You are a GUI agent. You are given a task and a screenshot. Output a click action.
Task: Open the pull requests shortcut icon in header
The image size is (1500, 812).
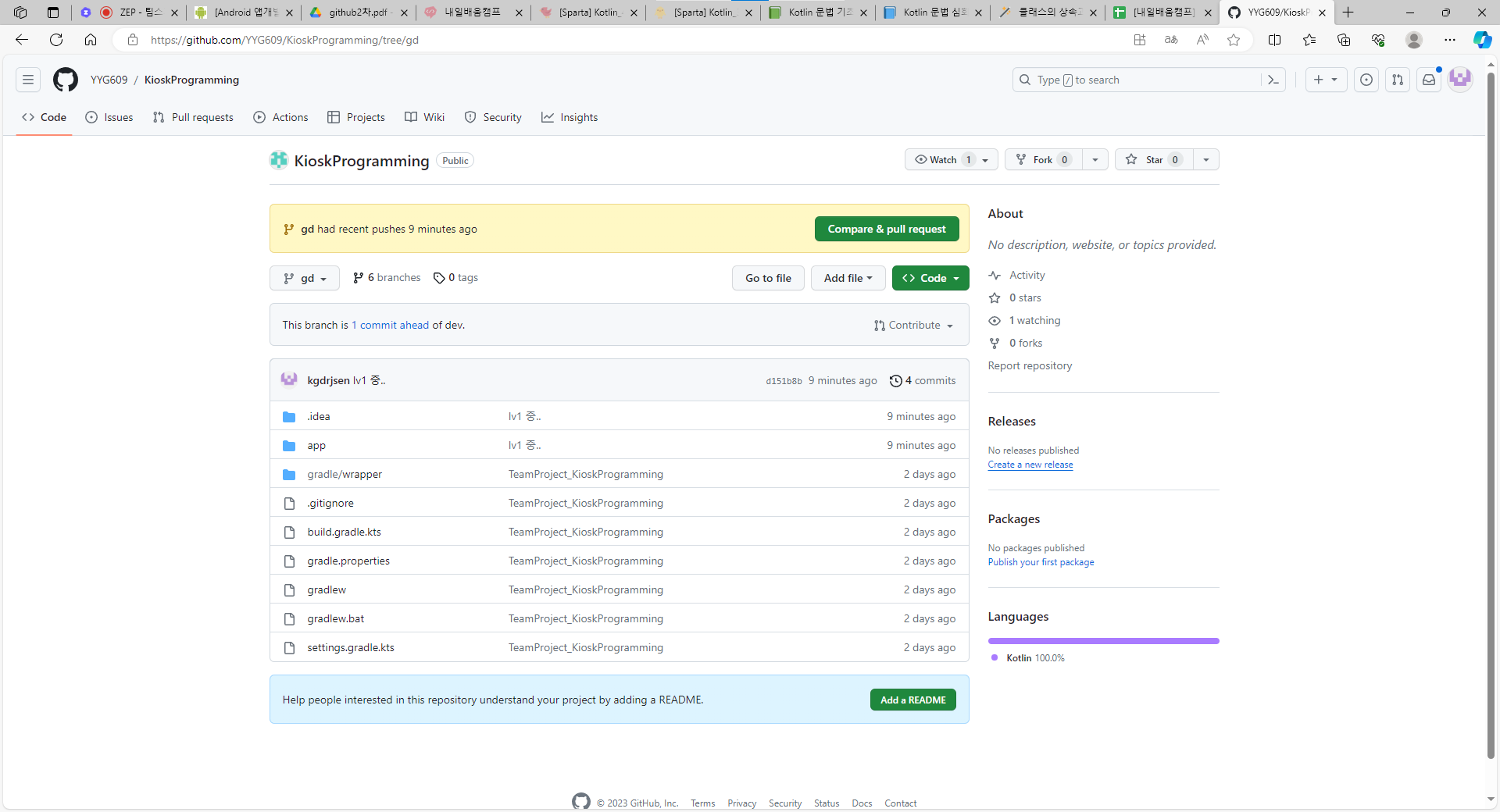click(1397, 80)
